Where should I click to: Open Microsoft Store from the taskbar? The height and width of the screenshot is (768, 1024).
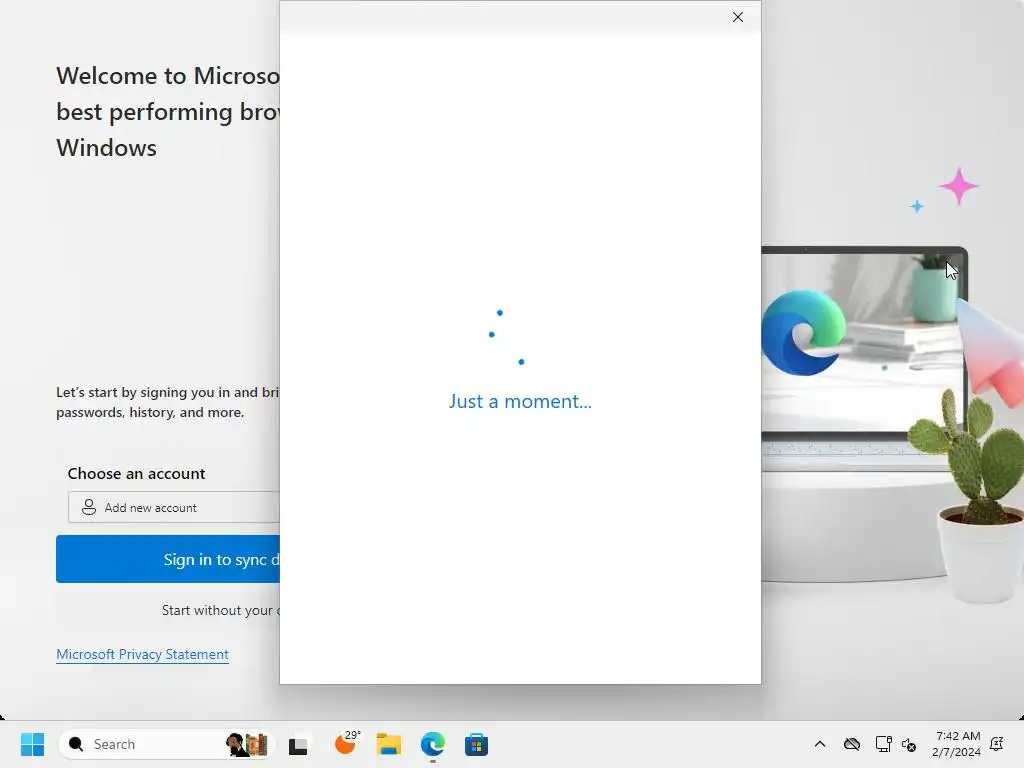476,744
